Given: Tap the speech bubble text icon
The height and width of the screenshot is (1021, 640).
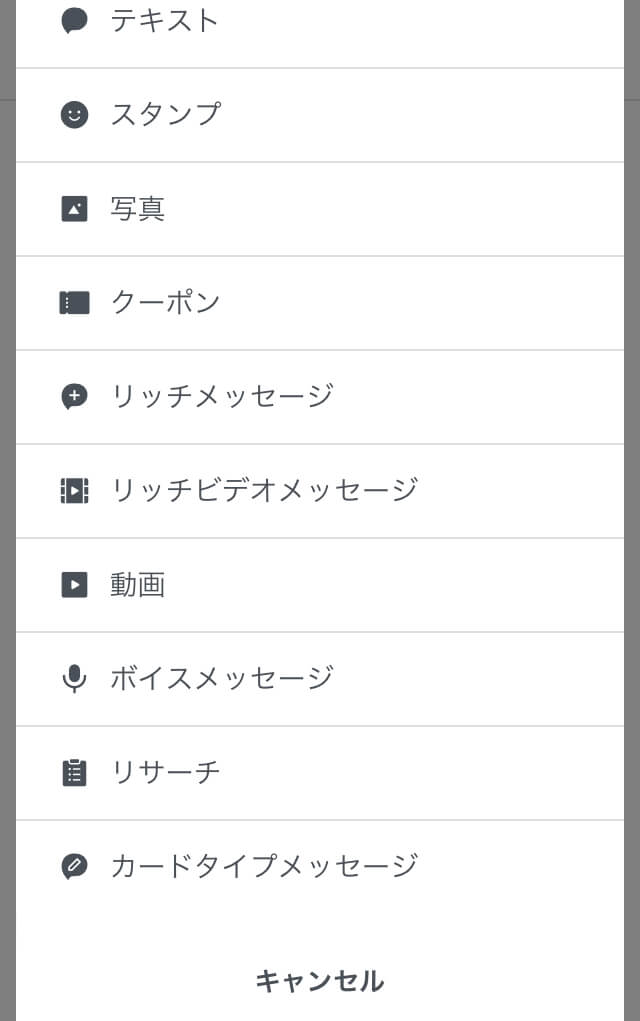Looking at the screenshot, I should click(x=74, y=20).
